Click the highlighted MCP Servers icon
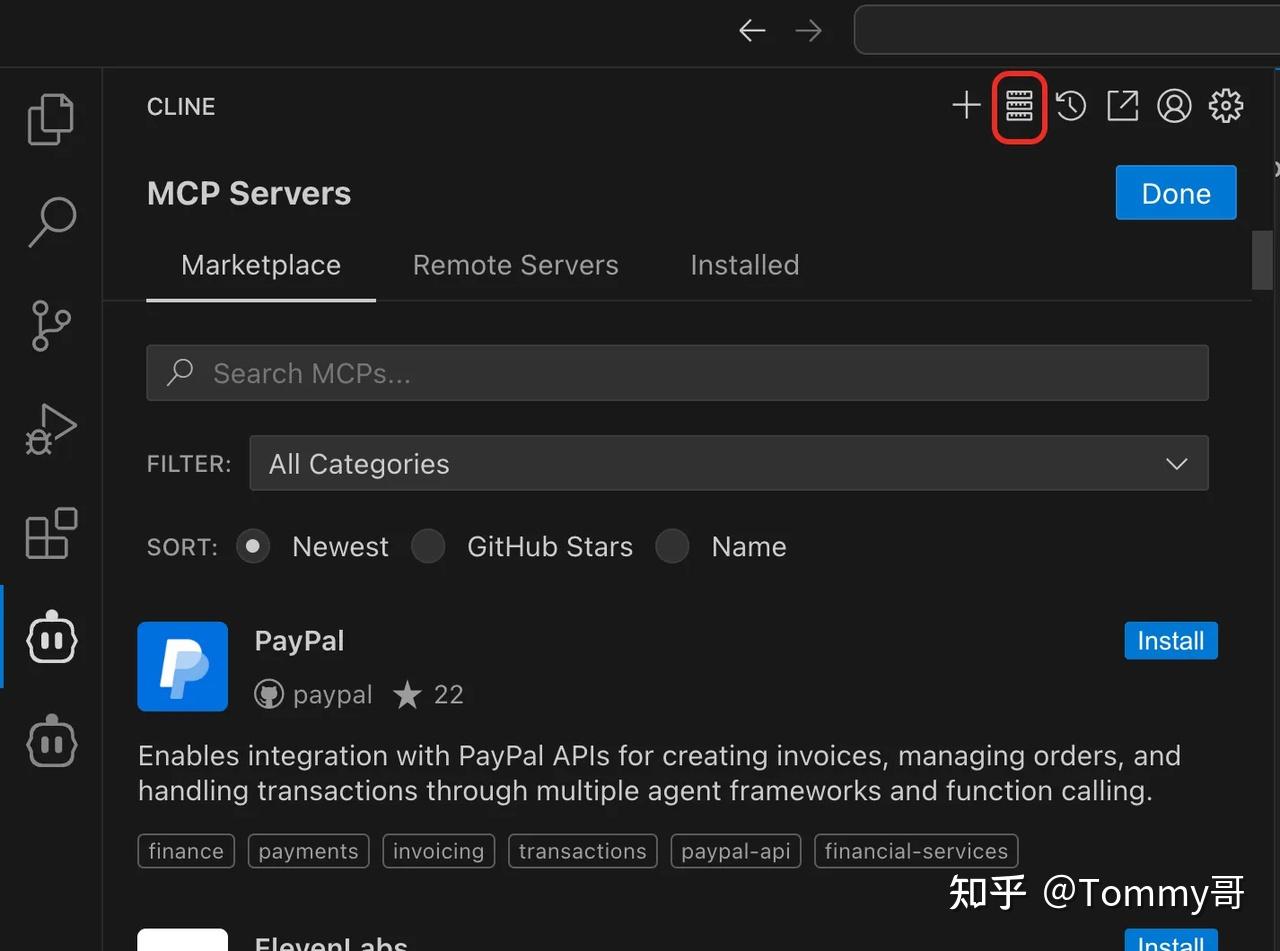 pyautogui.click(x=1018, y=105)
